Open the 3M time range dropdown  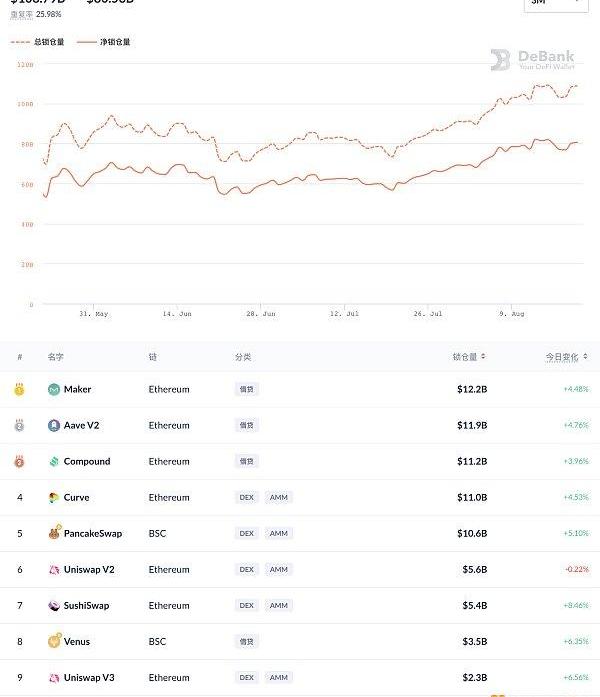click(556, 4)
